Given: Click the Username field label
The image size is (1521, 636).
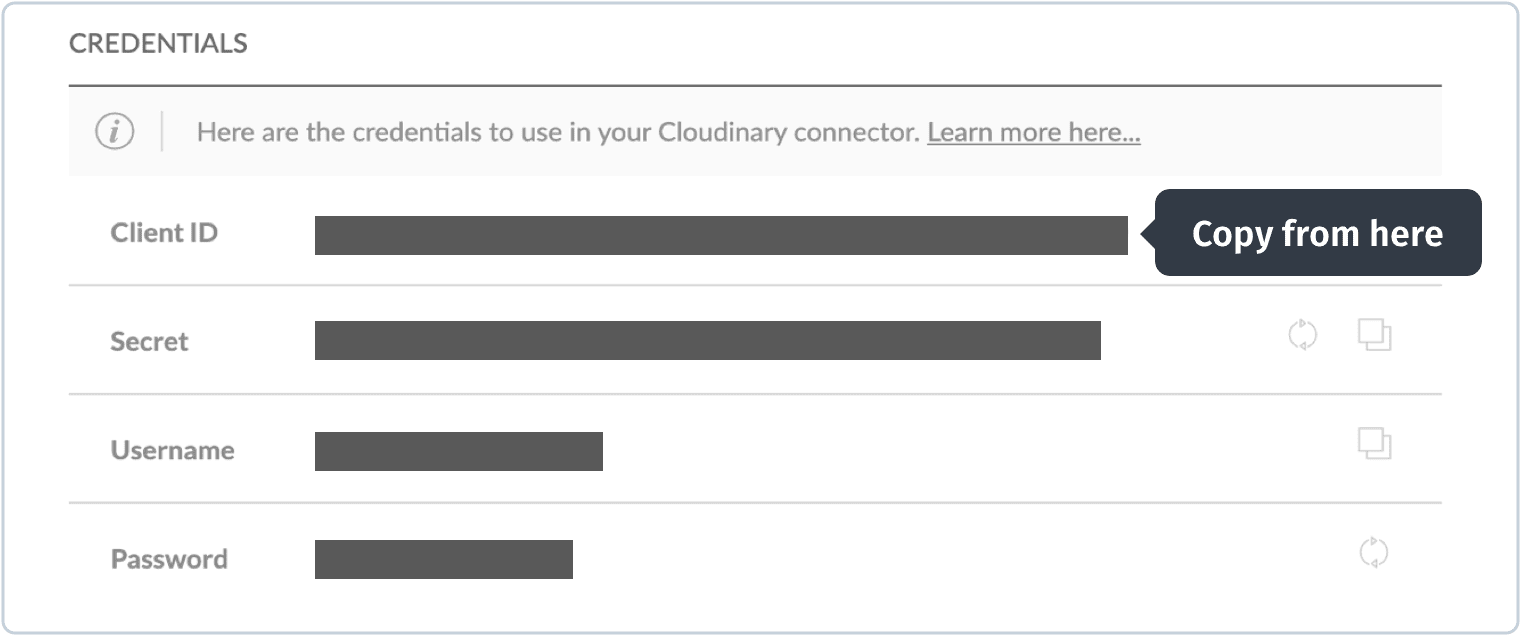Looking at the screenshot, I should coord(172,450).
